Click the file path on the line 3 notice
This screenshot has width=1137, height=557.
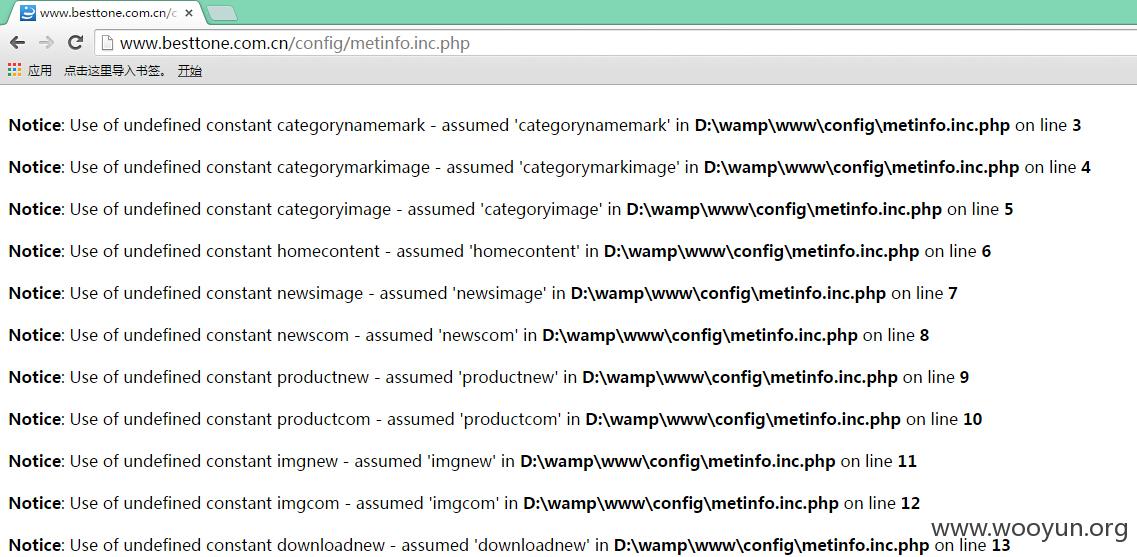pos(852,125)
